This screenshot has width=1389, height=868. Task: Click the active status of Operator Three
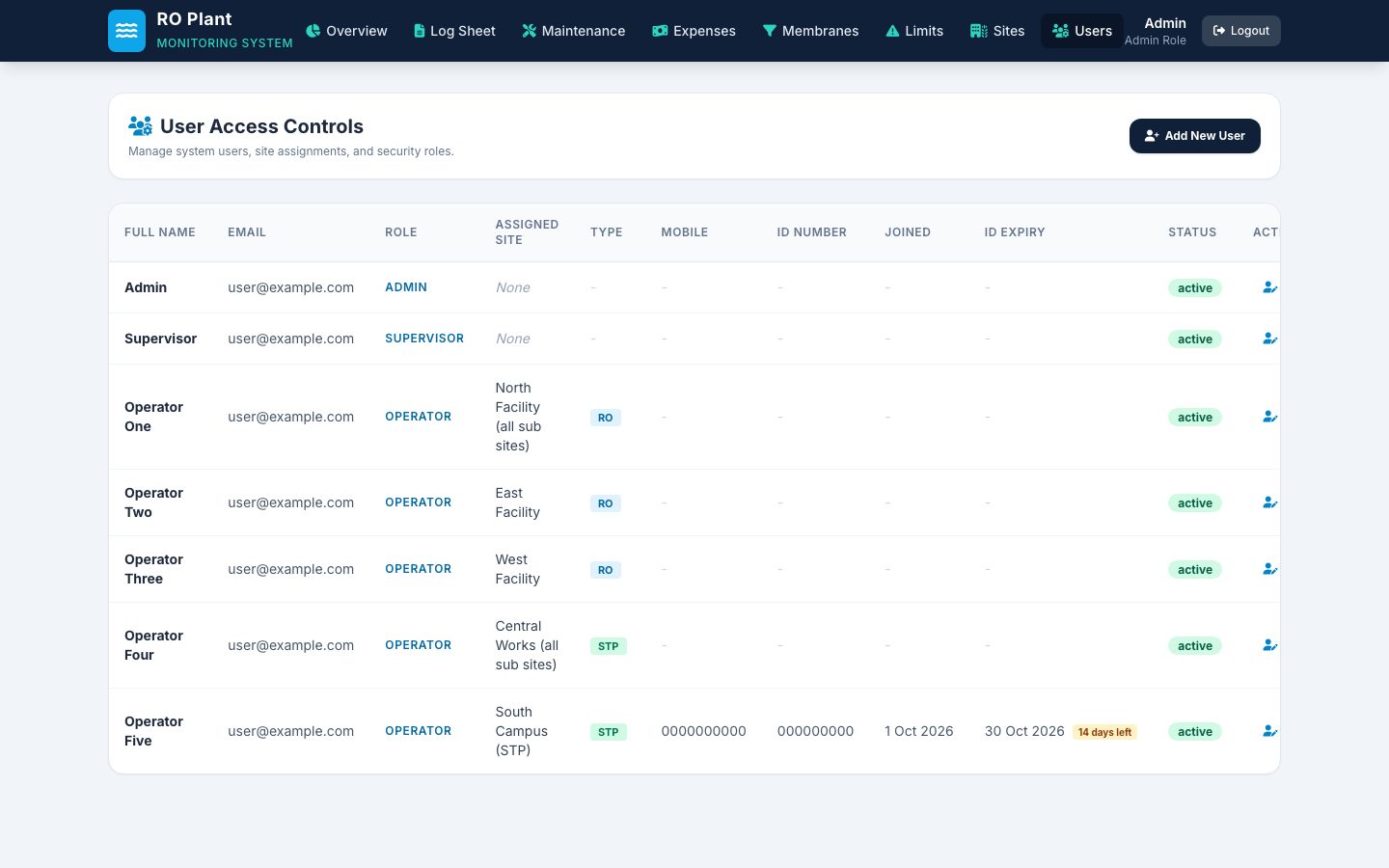pyautogui.click(x=1195, y=570)
